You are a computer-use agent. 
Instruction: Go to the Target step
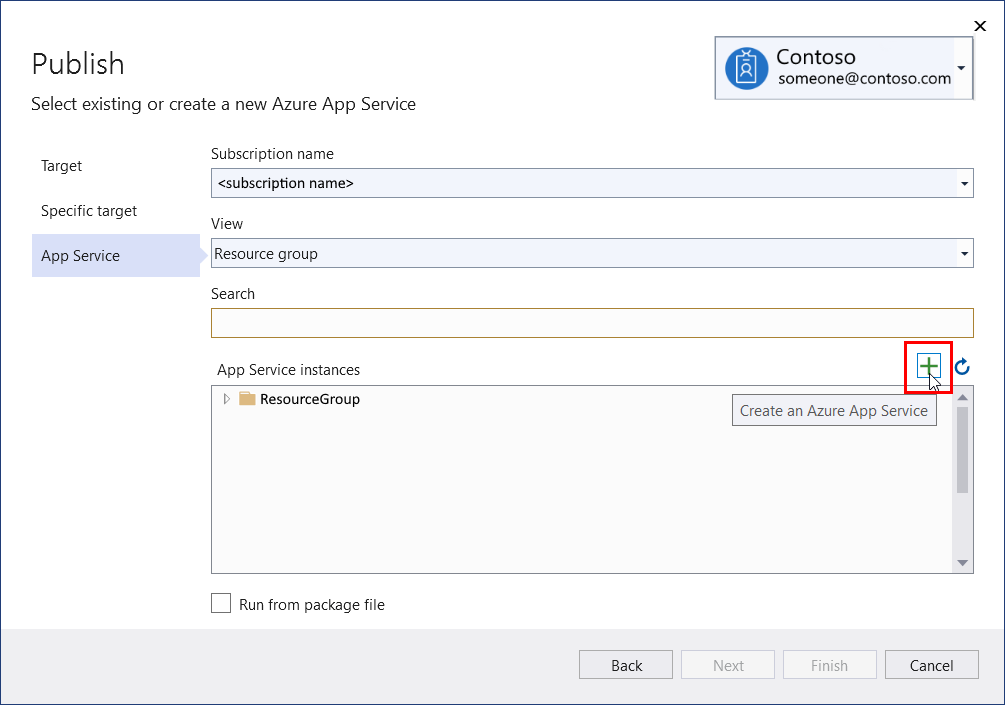click(x=62, y=166)
